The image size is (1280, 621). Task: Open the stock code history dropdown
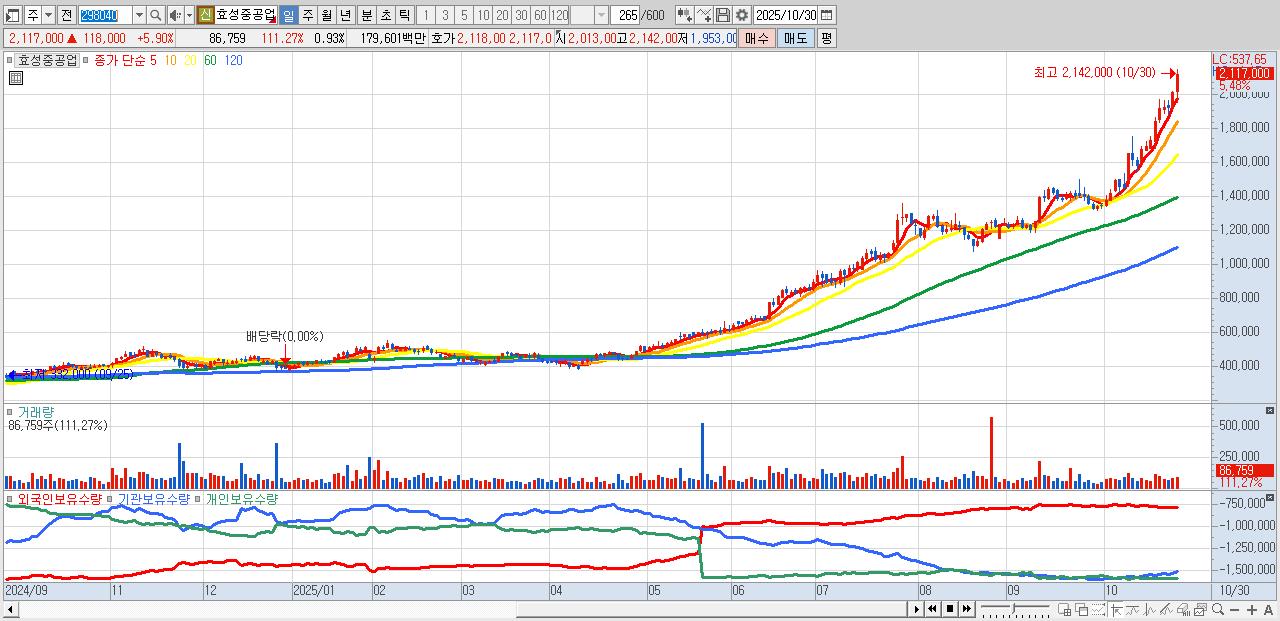[139, 15]
